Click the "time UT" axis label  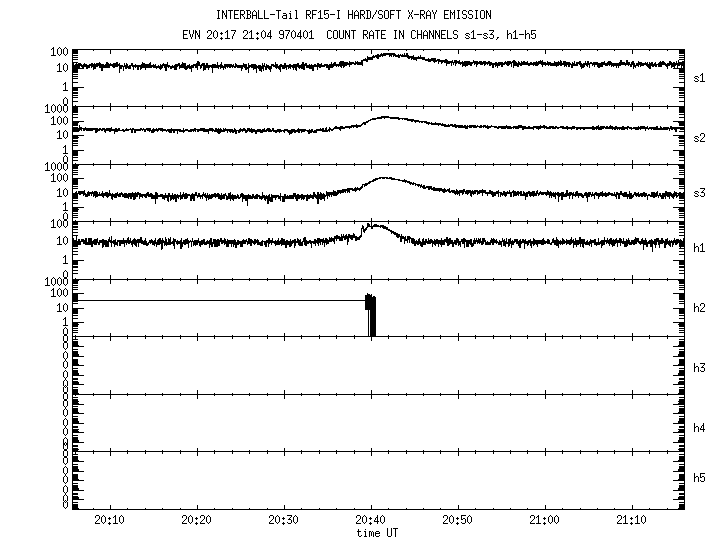point(380,533)
